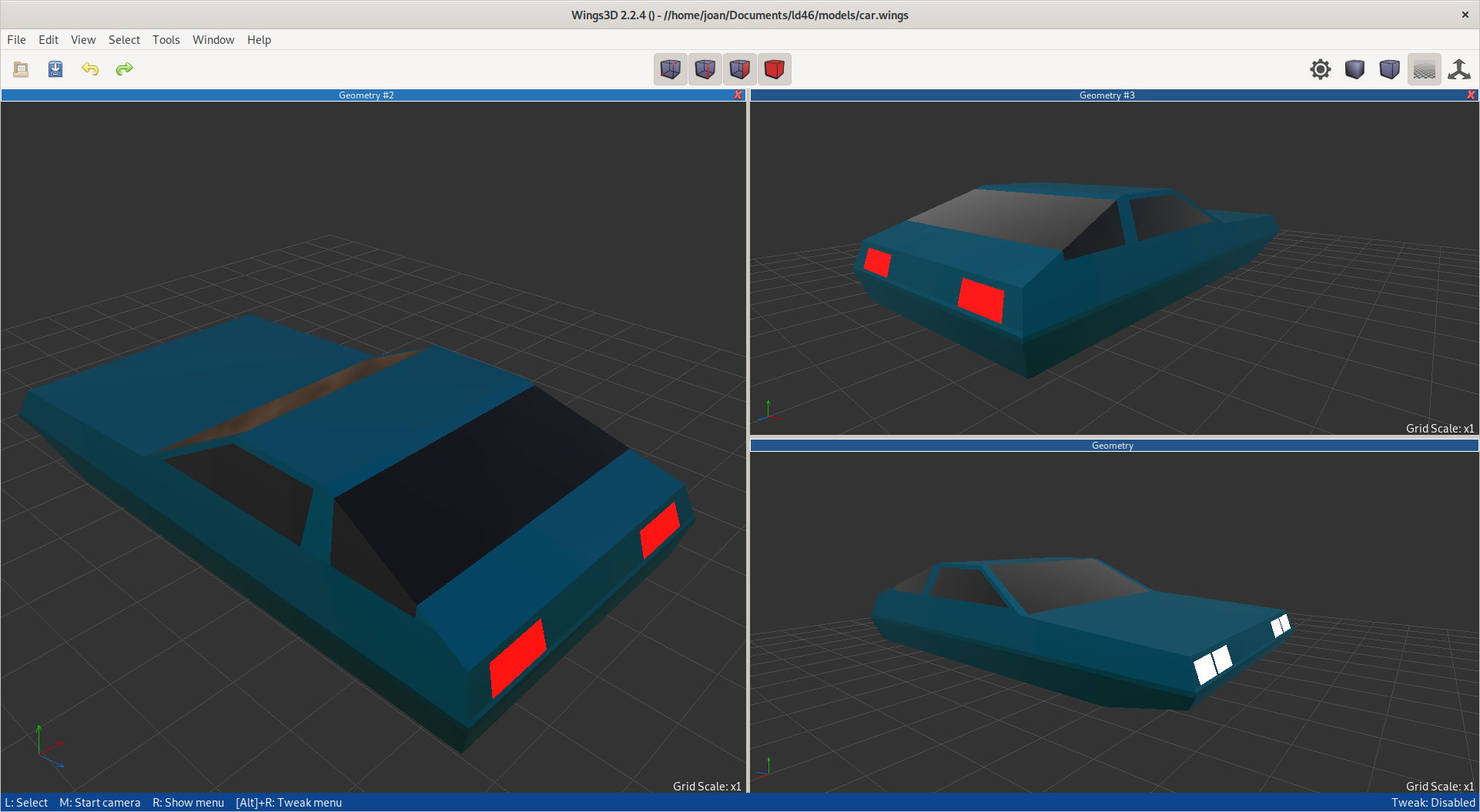Click 'L: Select' hint in status bar
The image size is (1480, 812).
pyautogui.click(x=26, y=803)
